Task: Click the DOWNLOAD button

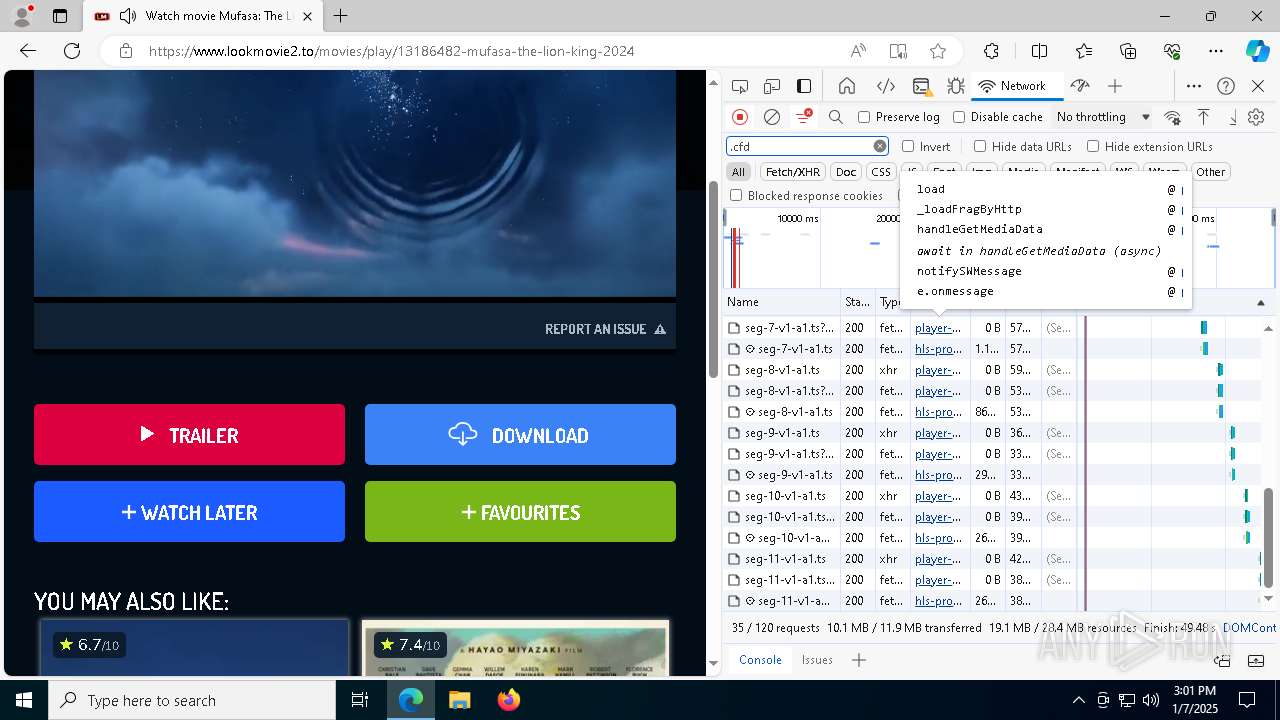Action: coord(520,434)
